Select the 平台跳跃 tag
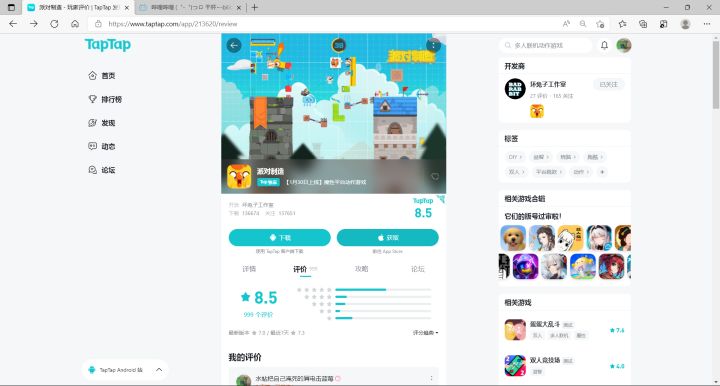The height and width of the screenshot is (386, 720). [548, 172]
